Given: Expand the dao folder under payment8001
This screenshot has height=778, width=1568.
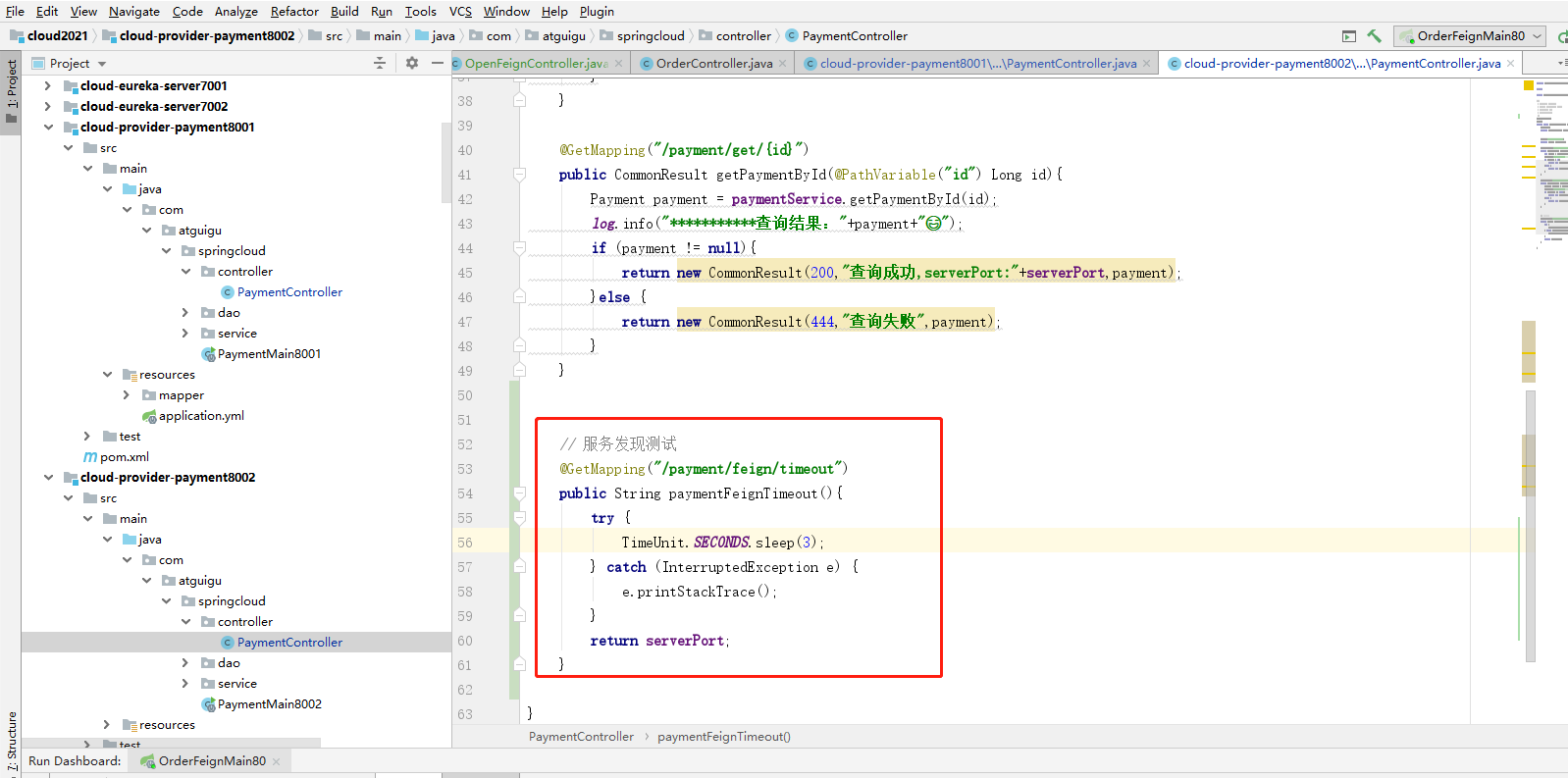Looking at the screenshot, I should coord(184,312).
